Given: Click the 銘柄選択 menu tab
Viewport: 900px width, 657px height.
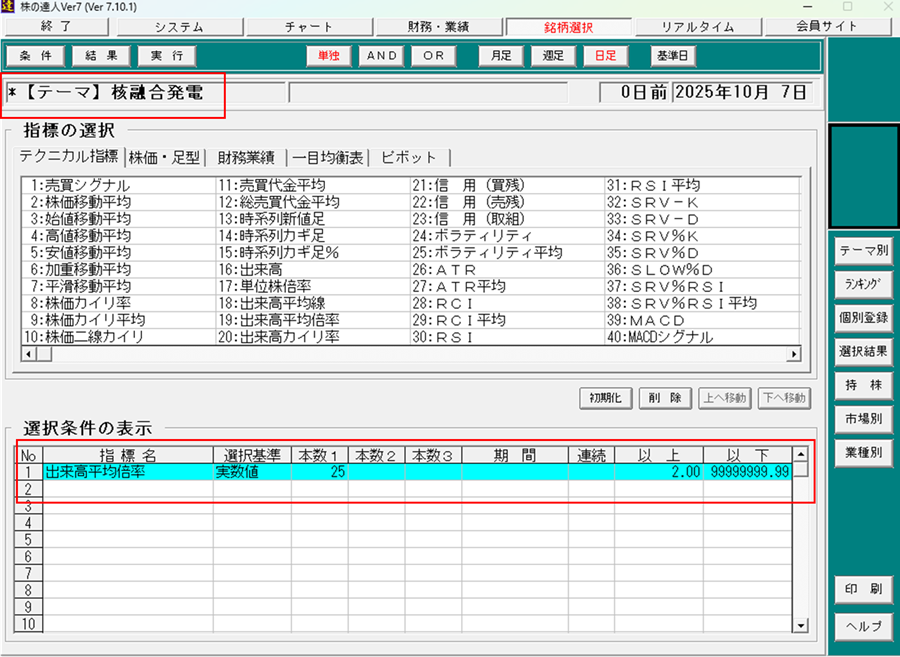Looking at the screenshot, I should [568, 27].
